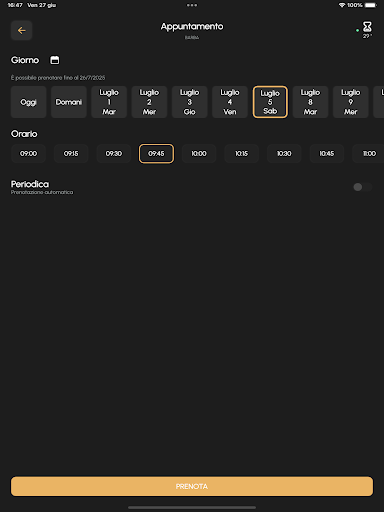
Task: Select the 09:00 time slot
Action: point(28,153)
